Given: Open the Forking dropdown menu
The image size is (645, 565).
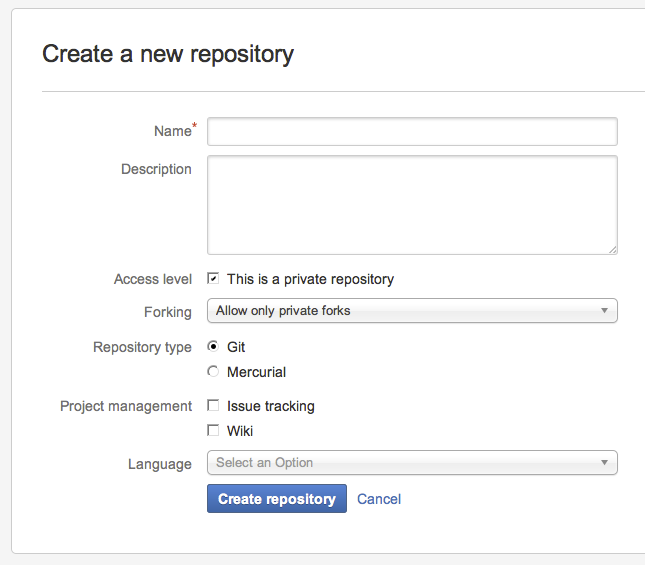Looking at the screenshot, I should 412,310.
